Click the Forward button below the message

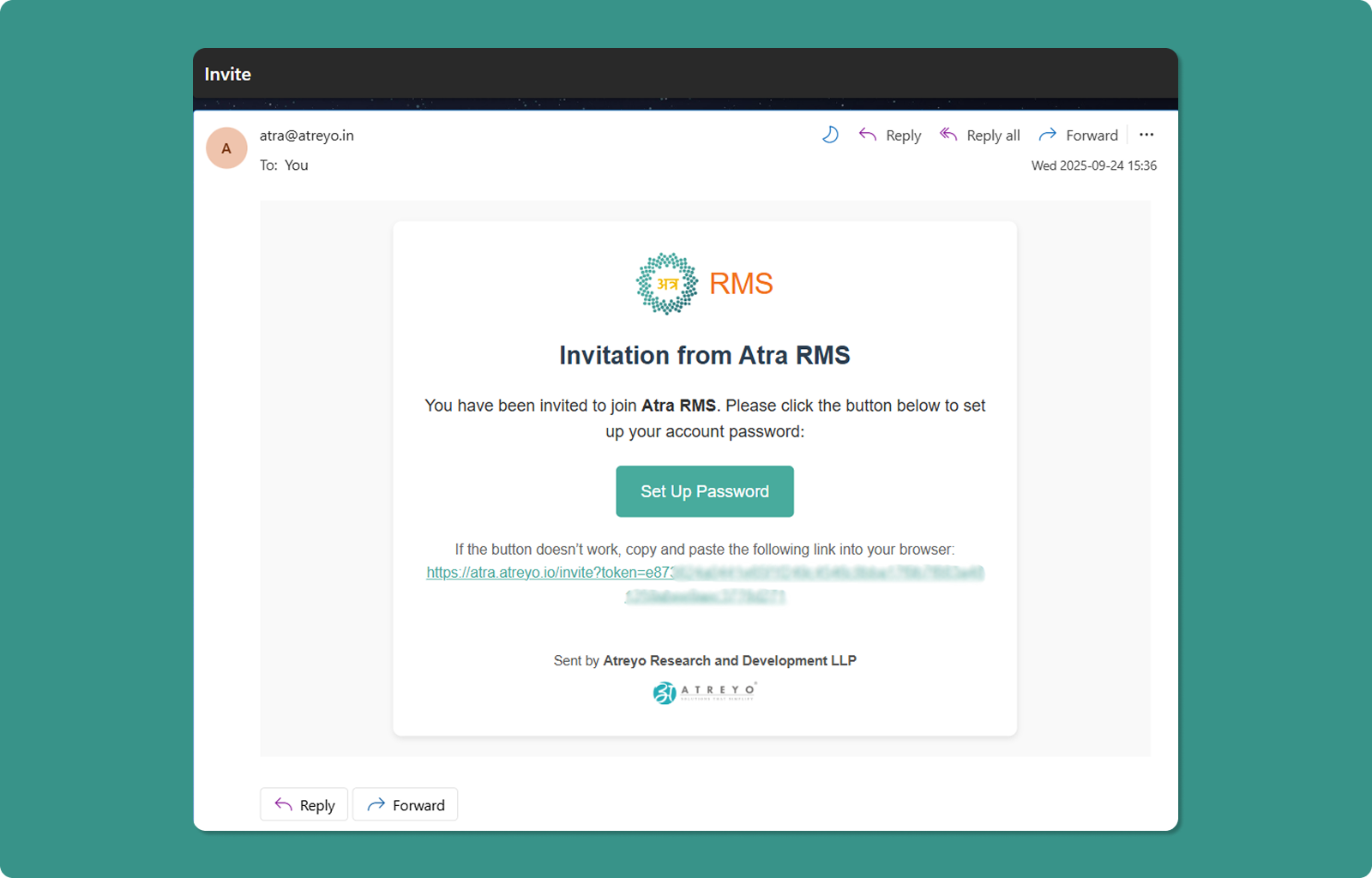pyautogui.click(x=406, y=804)
